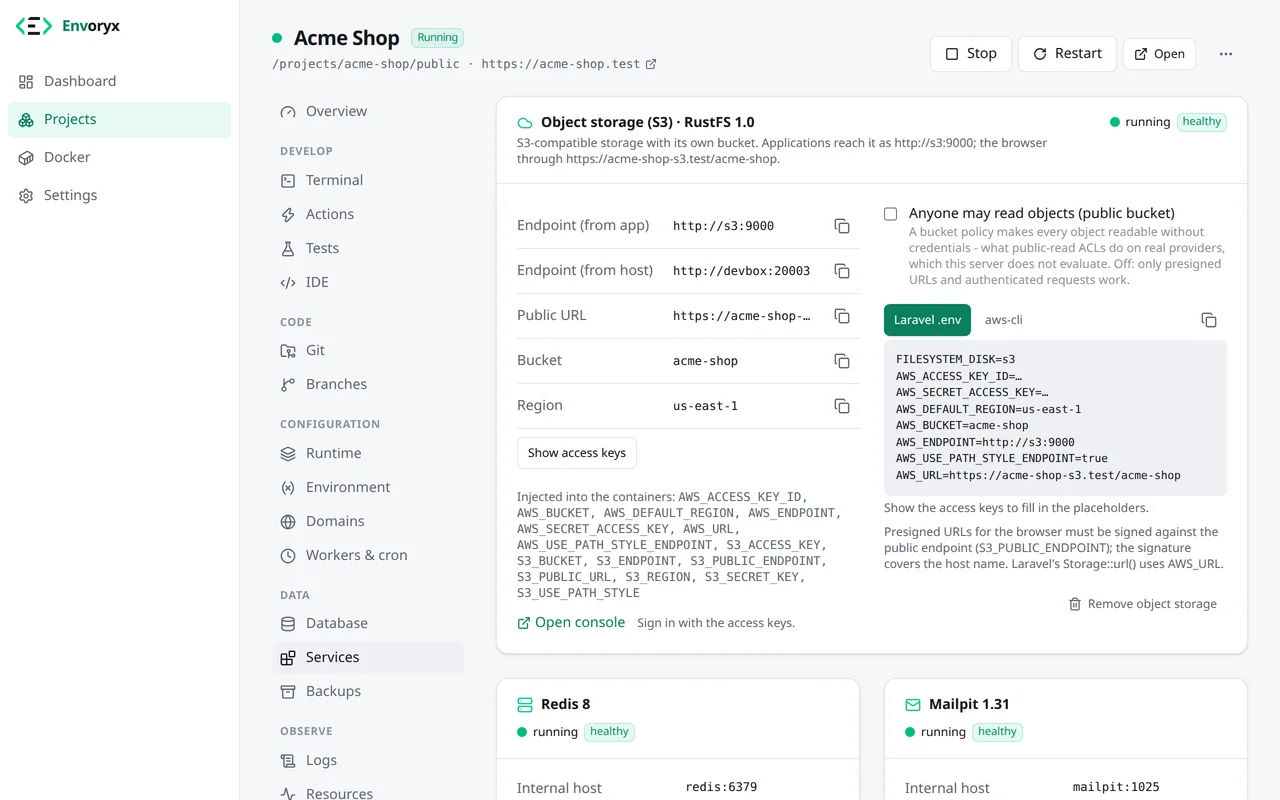Open the Branches page
The image size is (1280, 800).
(x=368, y=384)
